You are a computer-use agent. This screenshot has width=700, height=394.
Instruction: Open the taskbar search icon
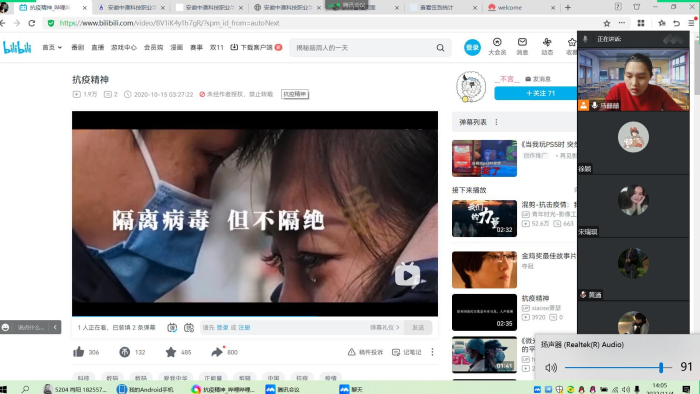click(25, 389)
